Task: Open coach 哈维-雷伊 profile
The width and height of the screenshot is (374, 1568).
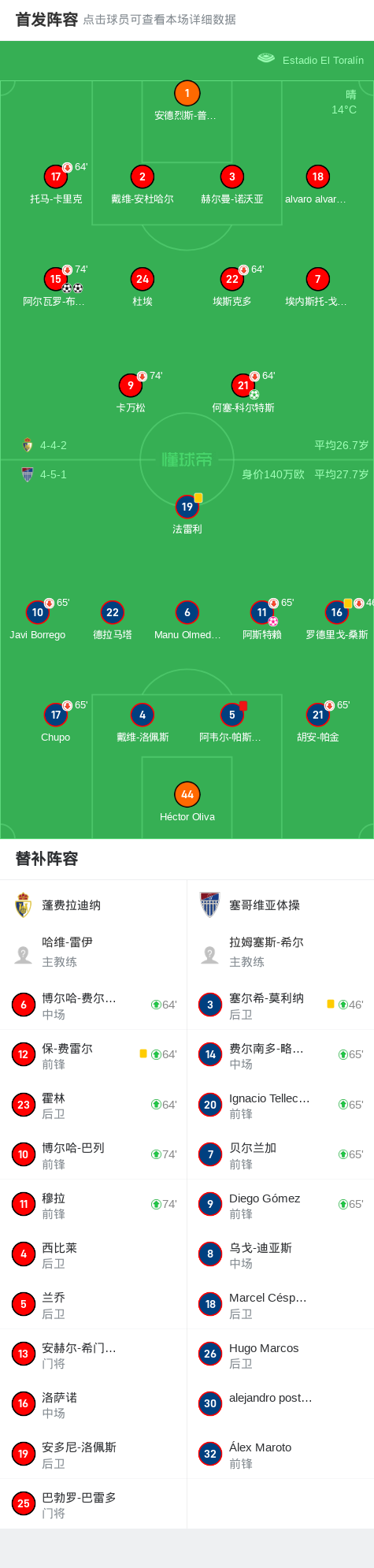Action: 94,952
